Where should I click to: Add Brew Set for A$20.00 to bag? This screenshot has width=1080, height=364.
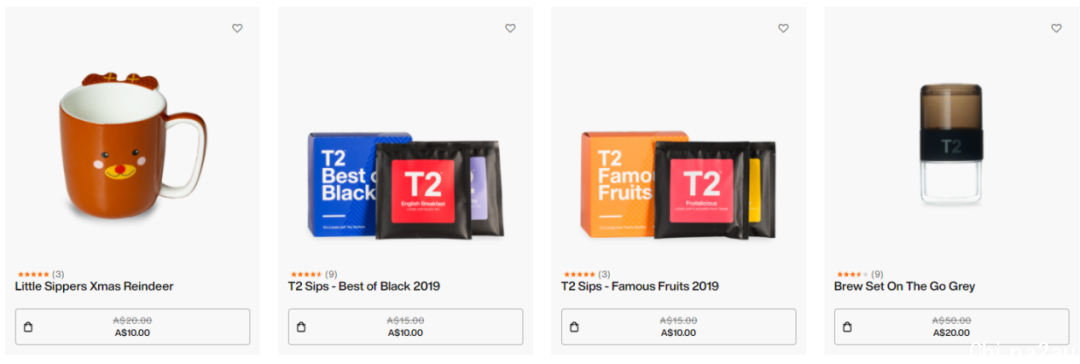point(952,327)
